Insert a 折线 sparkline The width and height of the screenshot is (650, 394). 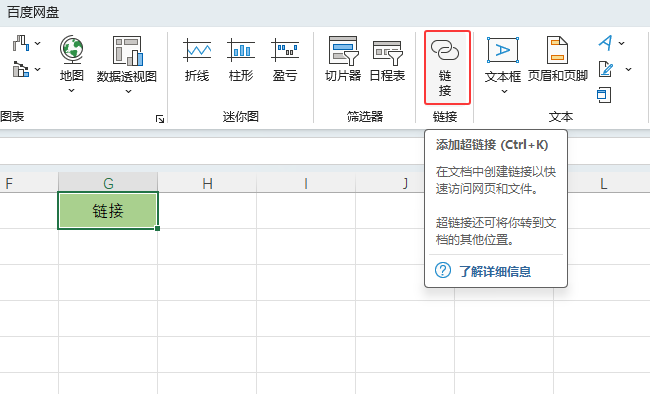pos(197,60)
